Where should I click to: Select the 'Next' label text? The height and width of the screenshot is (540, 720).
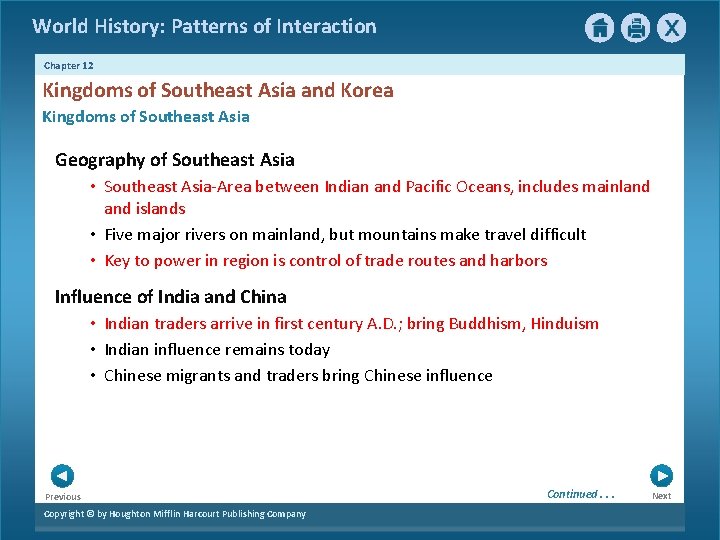coord(662,496)
